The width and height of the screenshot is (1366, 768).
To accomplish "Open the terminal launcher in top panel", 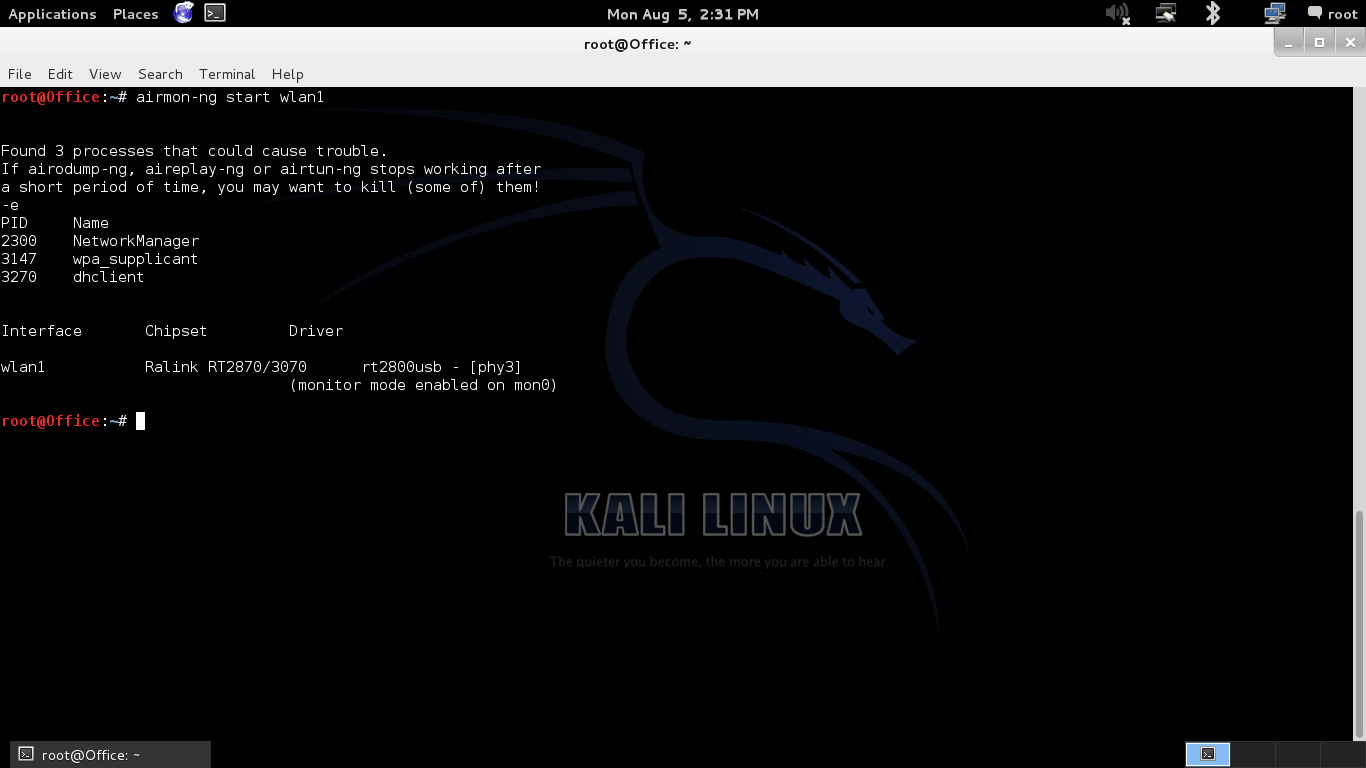I will click(x=215, y=13).
